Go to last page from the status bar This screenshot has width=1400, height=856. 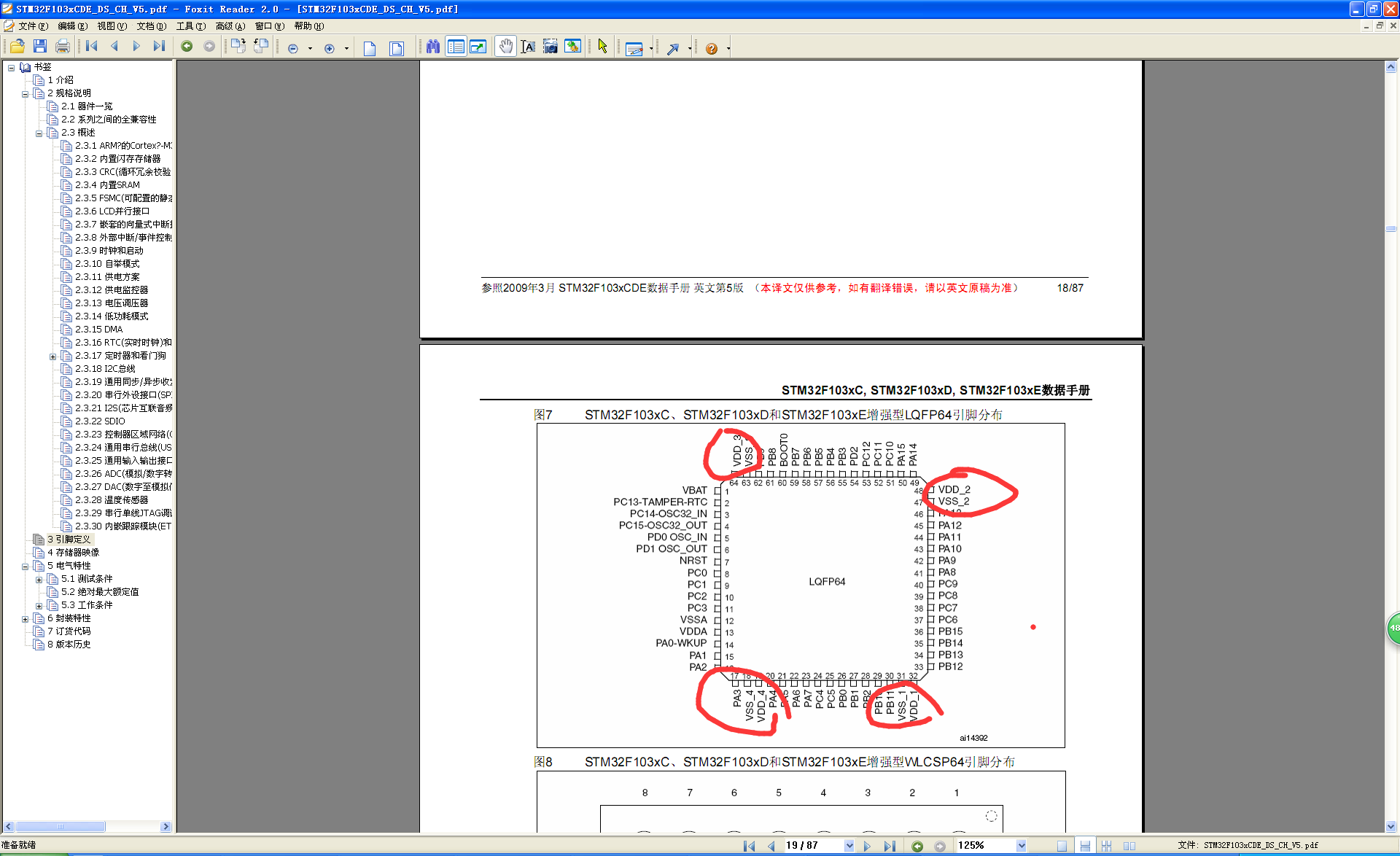889,846
